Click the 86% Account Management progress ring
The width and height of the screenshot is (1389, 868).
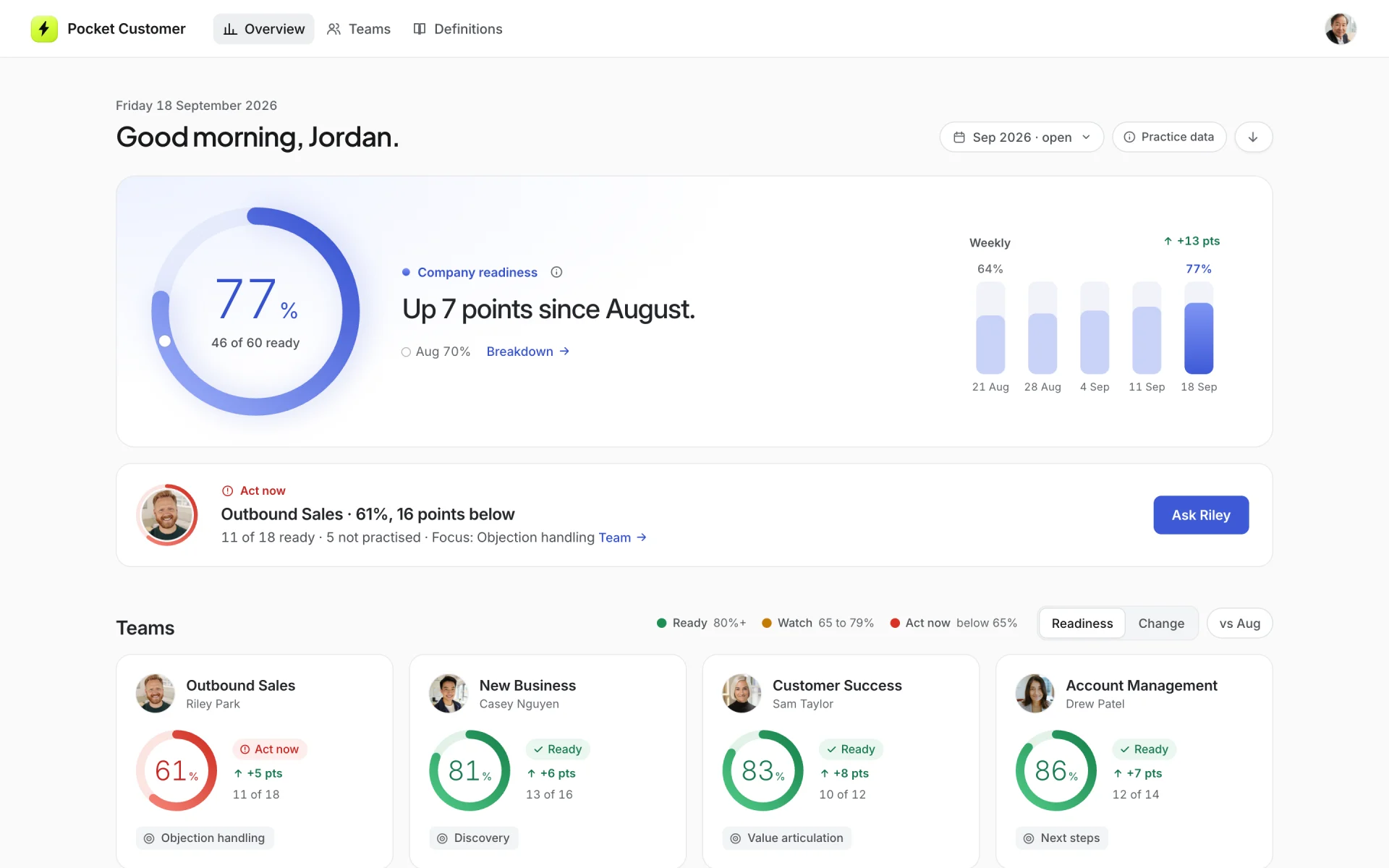(1056, 770)
